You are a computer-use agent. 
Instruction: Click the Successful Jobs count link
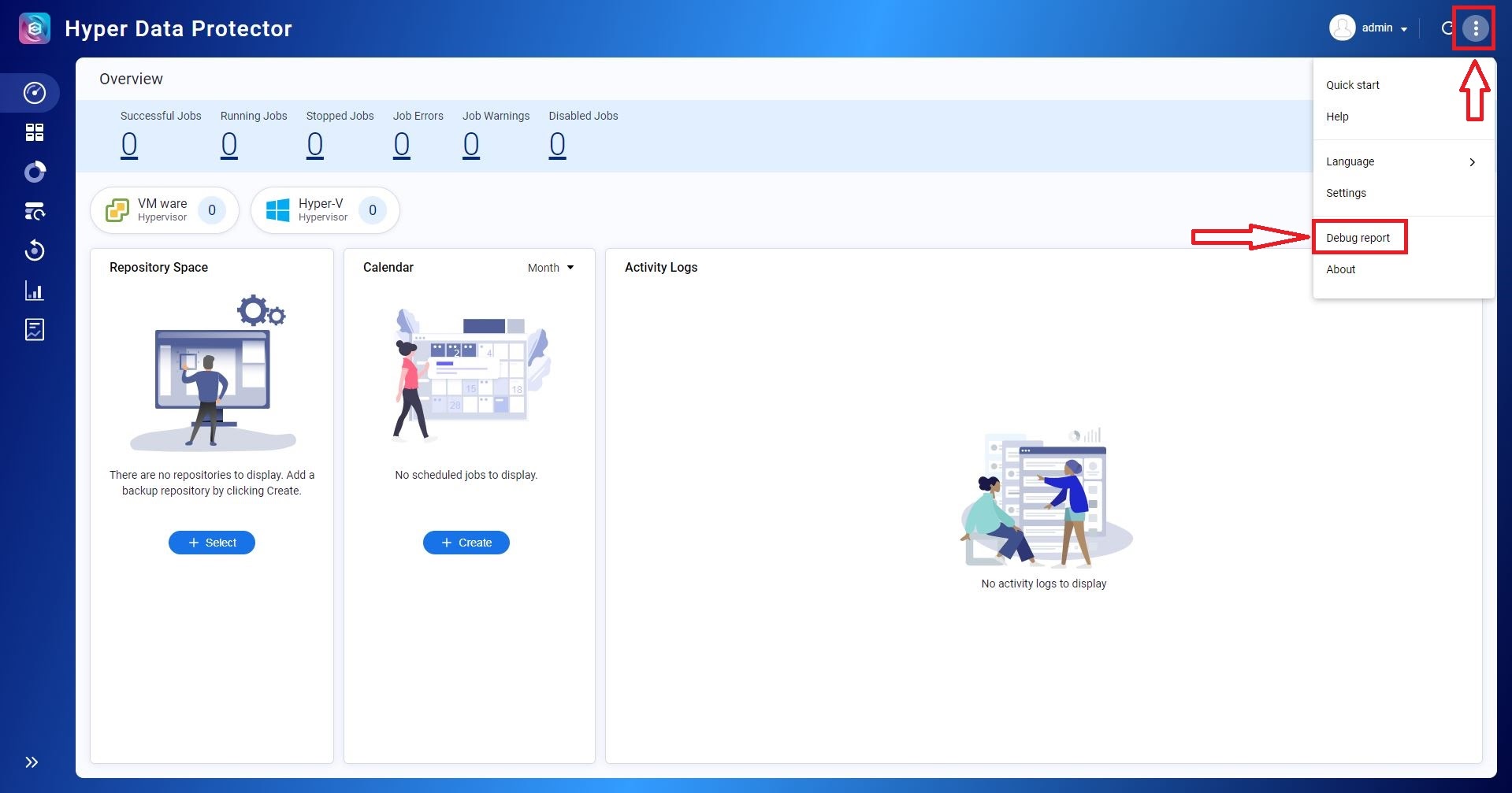point(129,145)
